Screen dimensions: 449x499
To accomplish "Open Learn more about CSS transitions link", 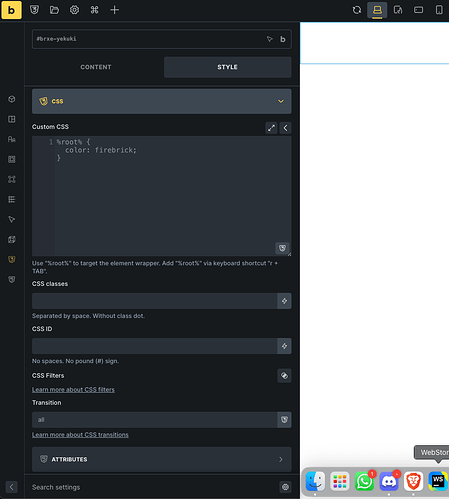I will pos(80,435).
